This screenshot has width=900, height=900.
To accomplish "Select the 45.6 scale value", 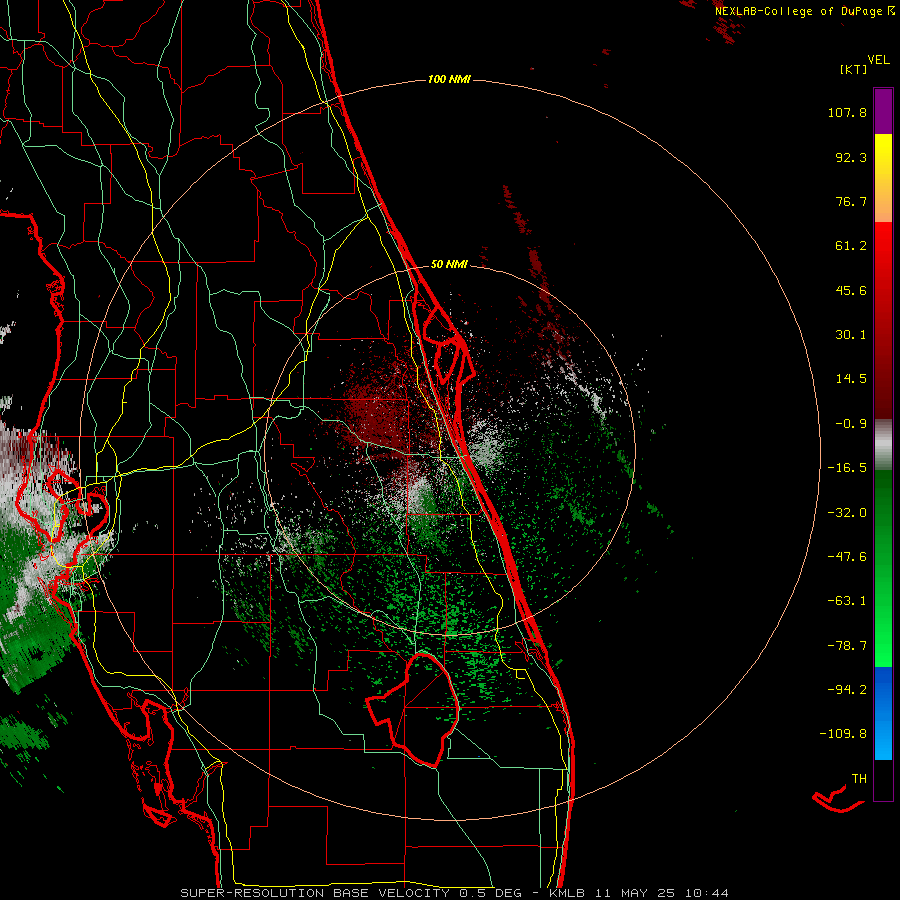I will (x=851, y=290).
